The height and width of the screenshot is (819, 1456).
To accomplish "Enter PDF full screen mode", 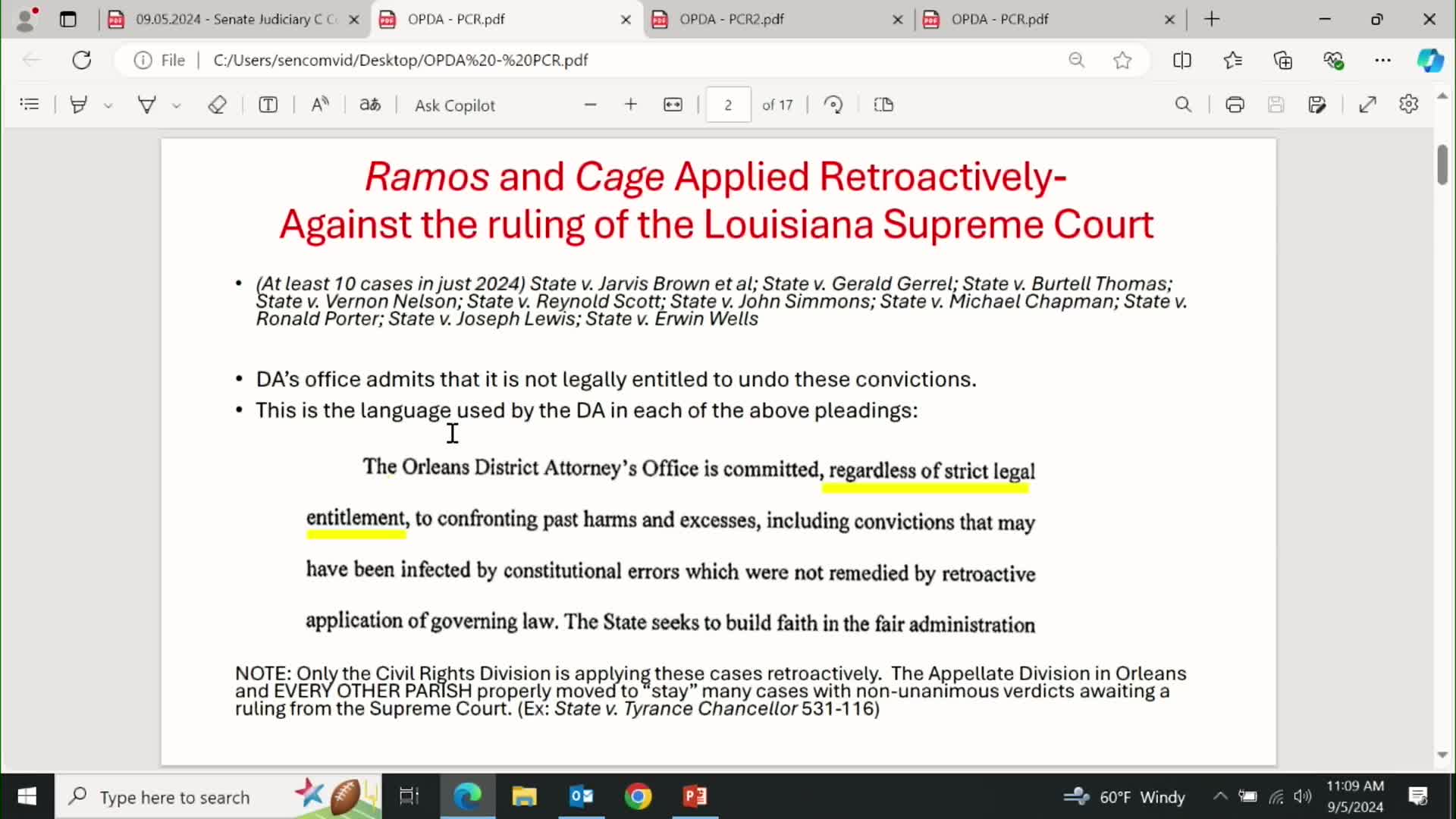I will pos(1368,105).
